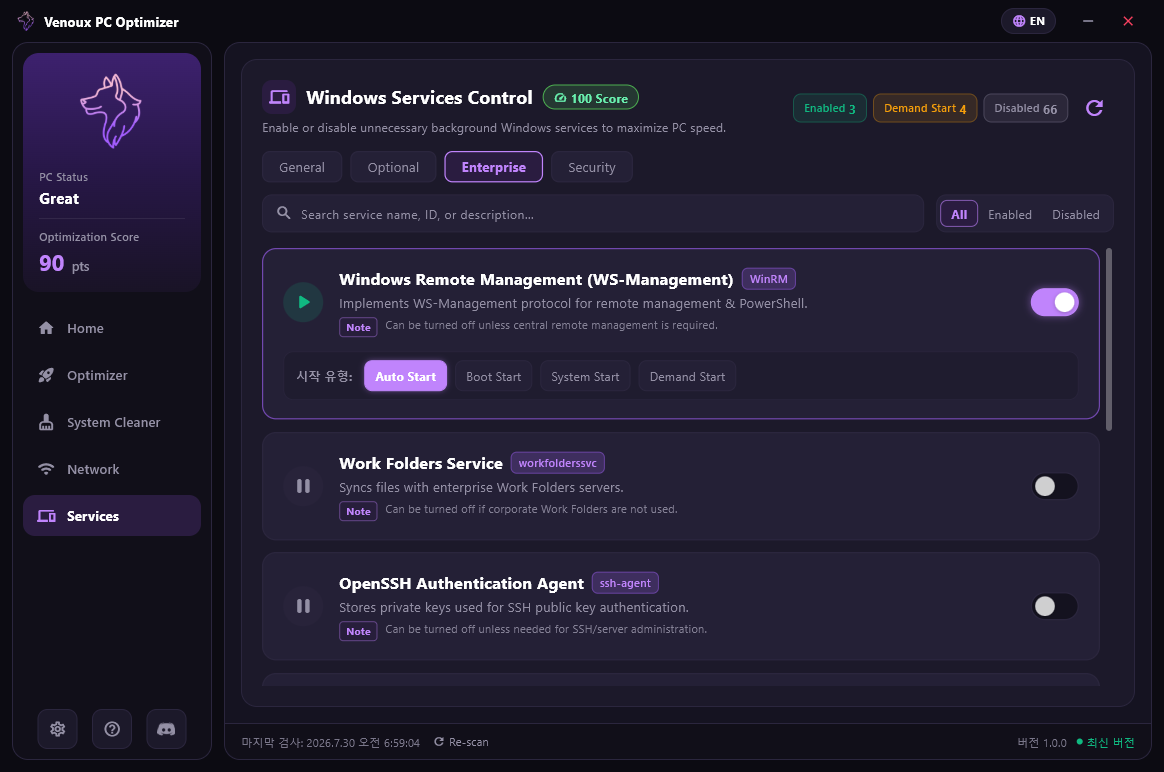Enable Work Folders Service toggle
Image resolution: width=1164 pixels, height=772 pixels.
(1054, 486)
